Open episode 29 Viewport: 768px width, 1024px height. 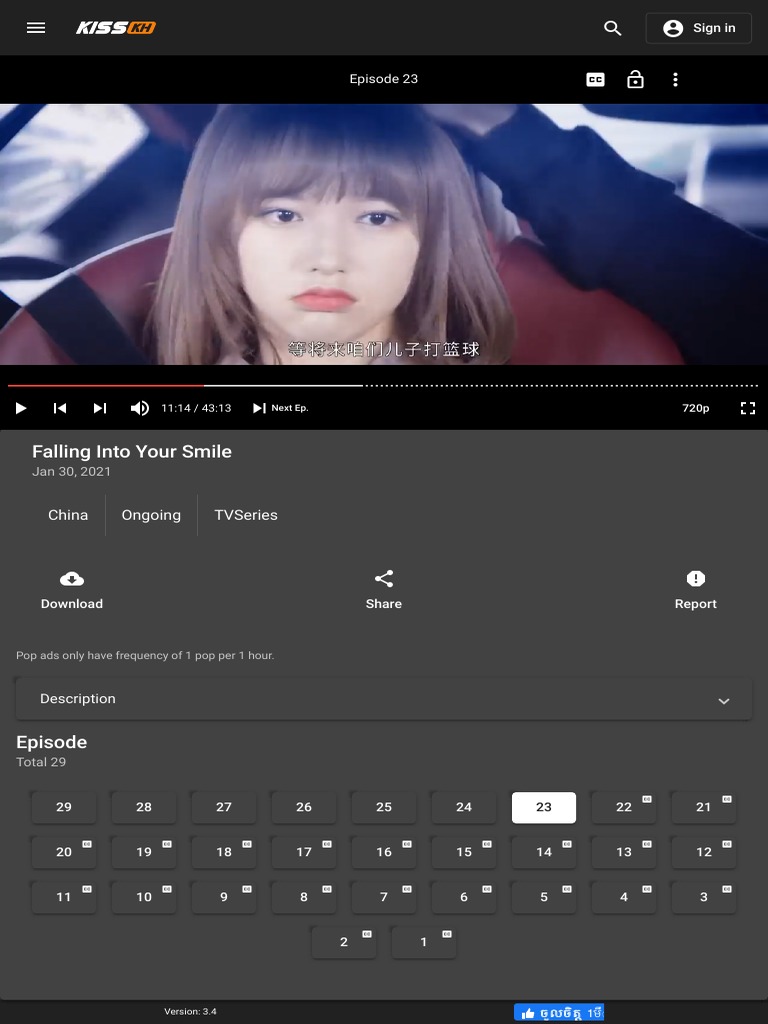point(64,807)
